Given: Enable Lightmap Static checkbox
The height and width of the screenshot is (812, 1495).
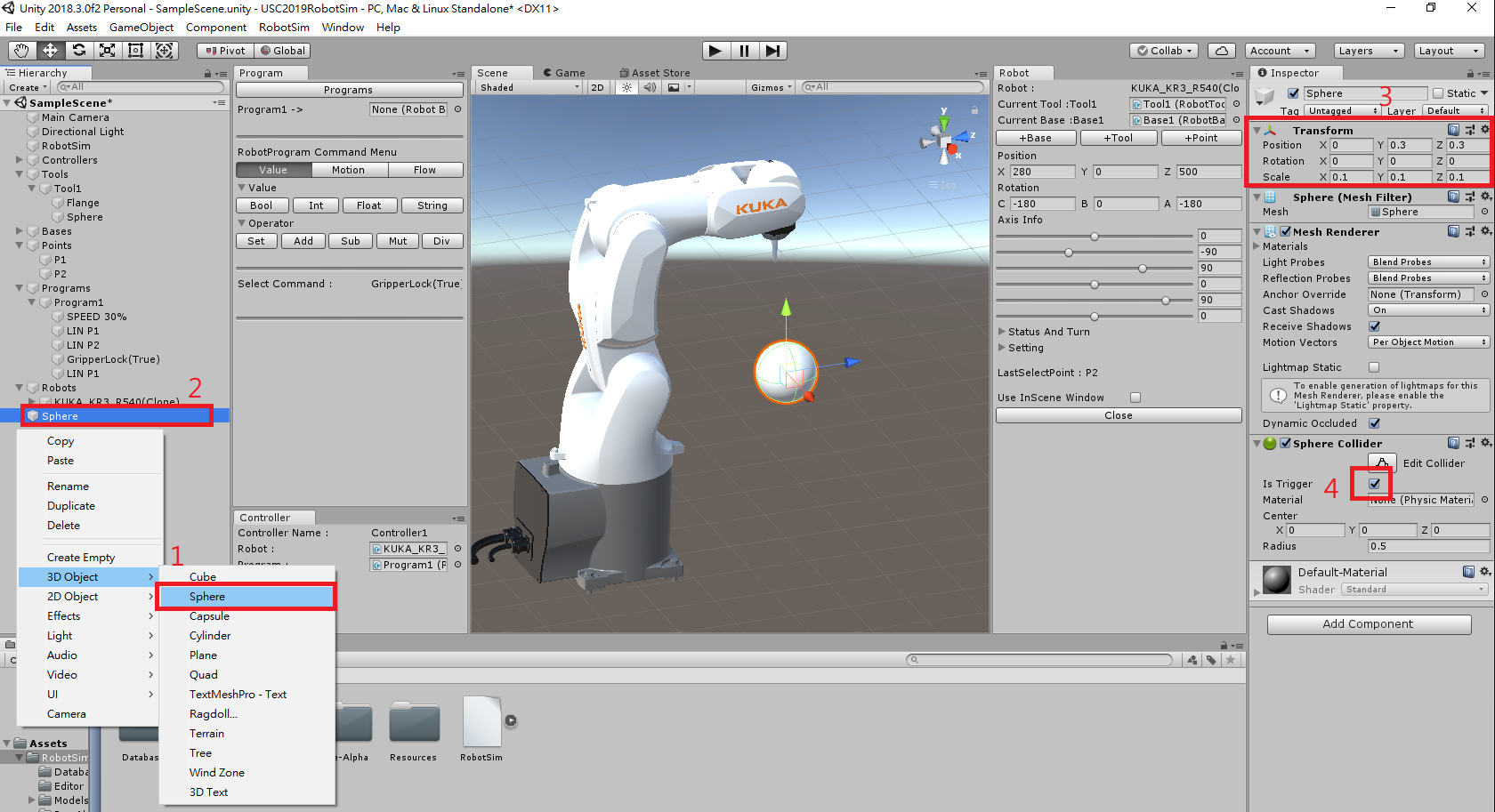Looking at the screenshot, I should [1374, 367].
